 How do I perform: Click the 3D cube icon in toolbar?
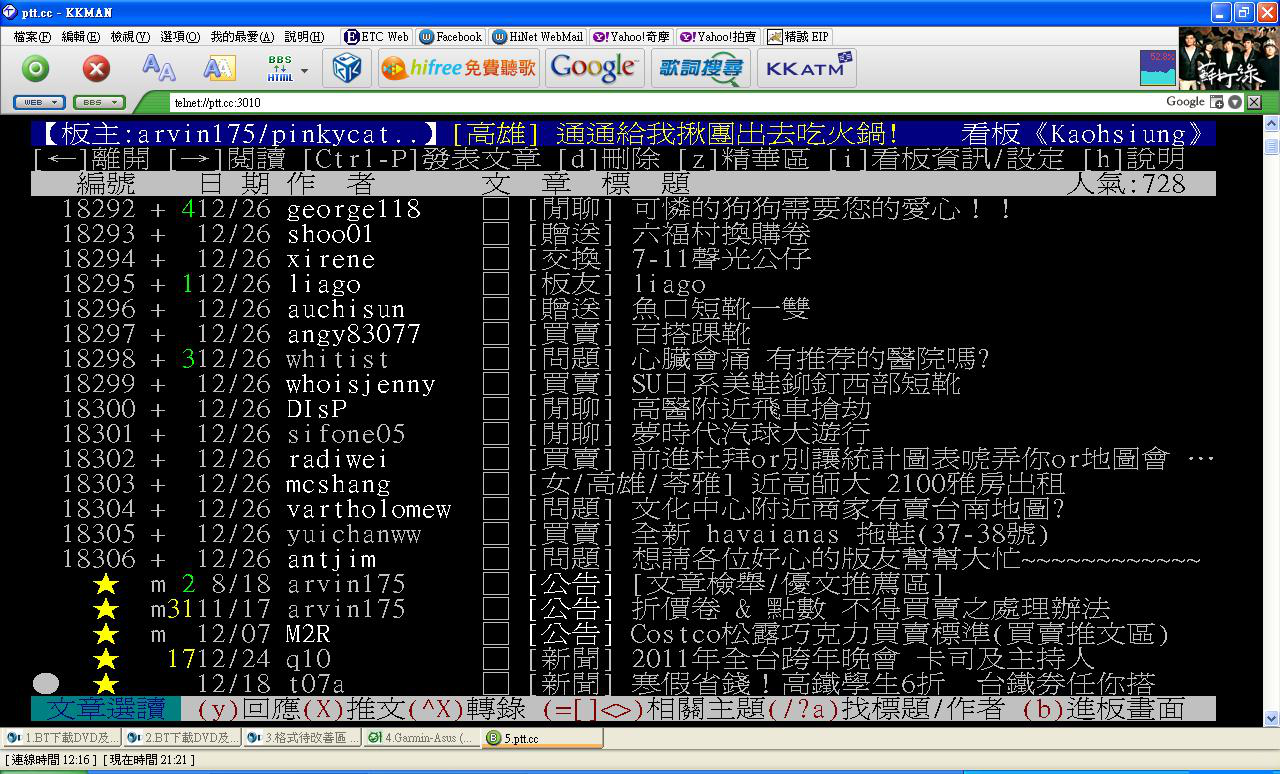(x=347, y=68)
